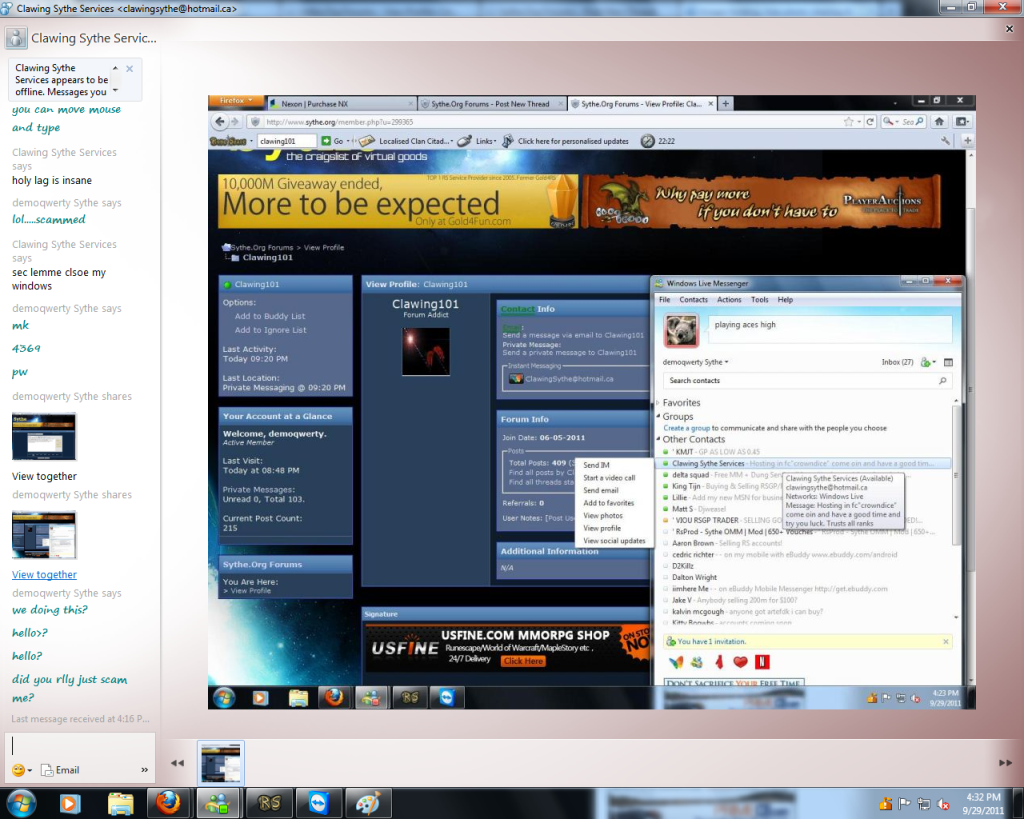The height and width of the screenshot is (819, 1024).
Task: Click the message 'lol.....scammed'
Action: point(48,219)
